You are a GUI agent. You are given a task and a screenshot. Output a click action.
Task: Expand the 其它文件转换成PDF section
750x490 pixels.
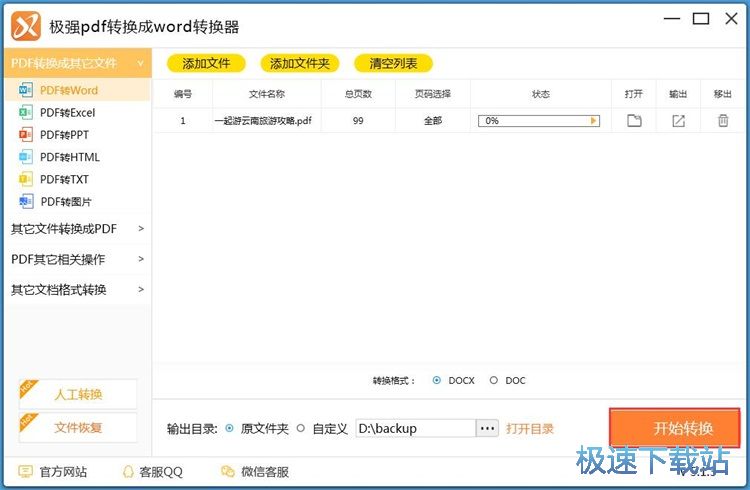(x=77, y=229)
